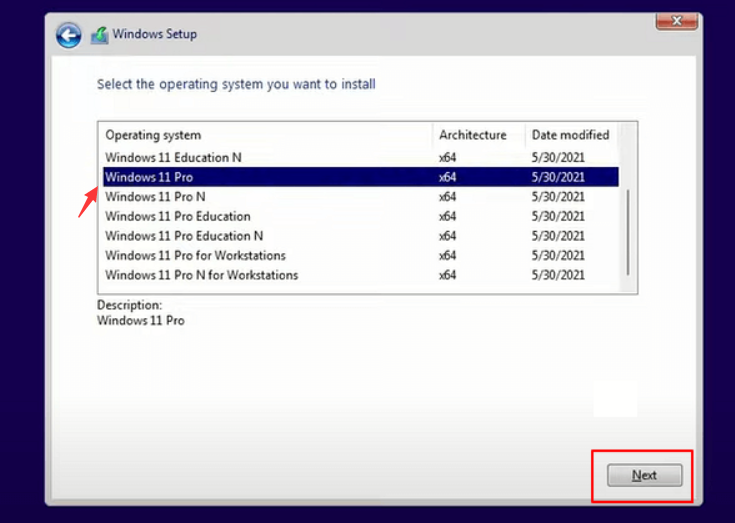Screen dimensions: 735x523
Task: Close the Windows Setup window
Action: click(676, 20)
